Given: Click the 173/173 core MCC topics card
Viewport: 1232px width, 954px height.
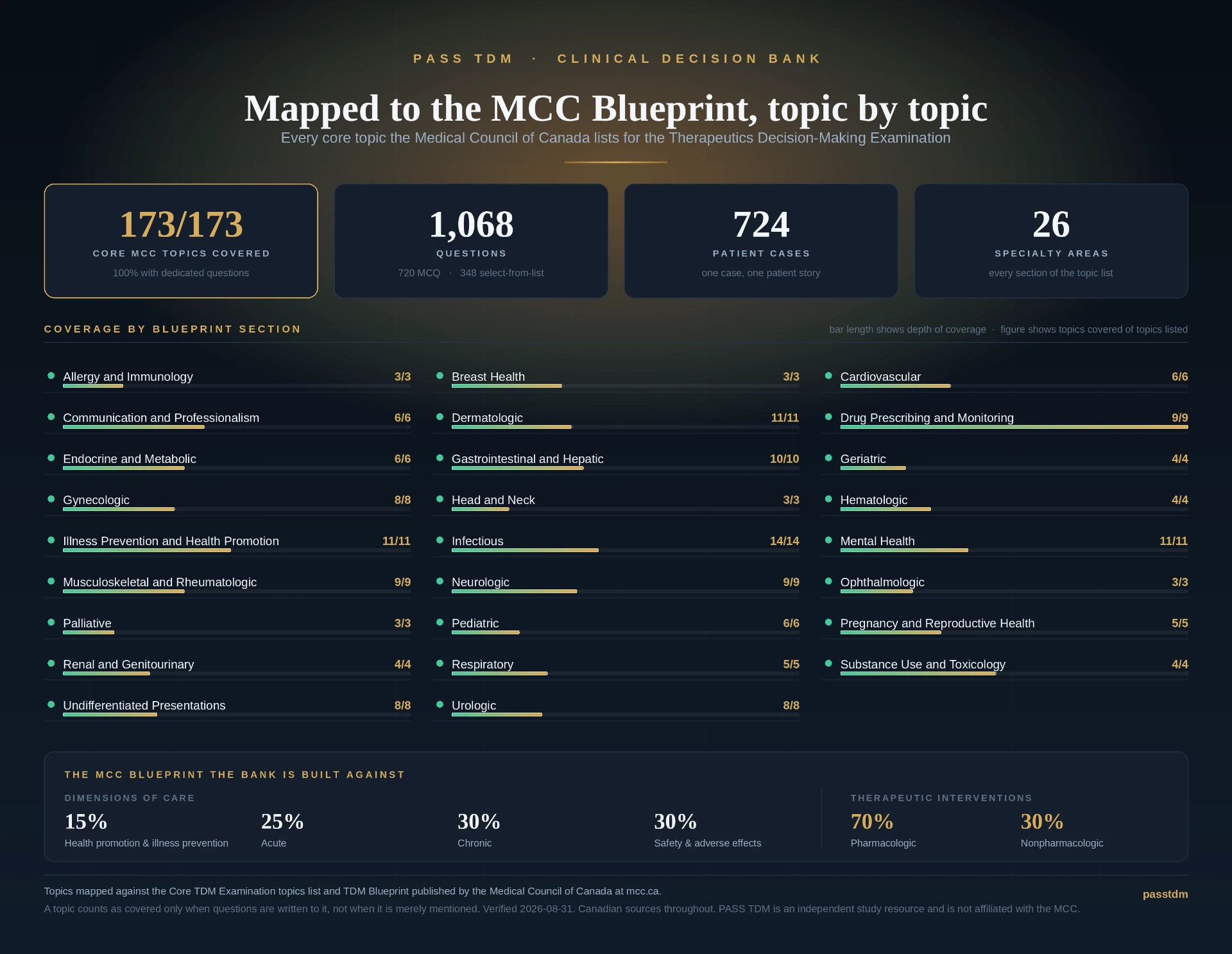Looking at the screenshot, I should 181,241.
